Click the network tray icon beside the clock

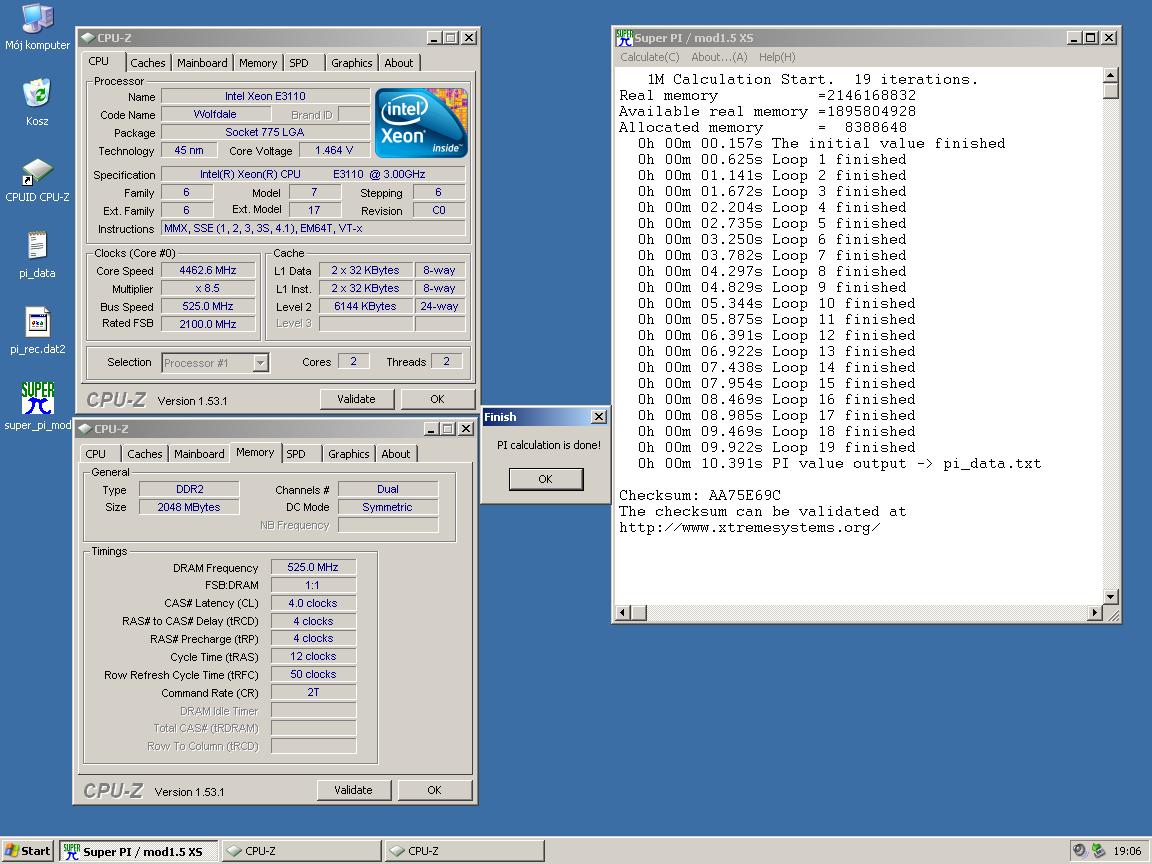(1098, 851)
